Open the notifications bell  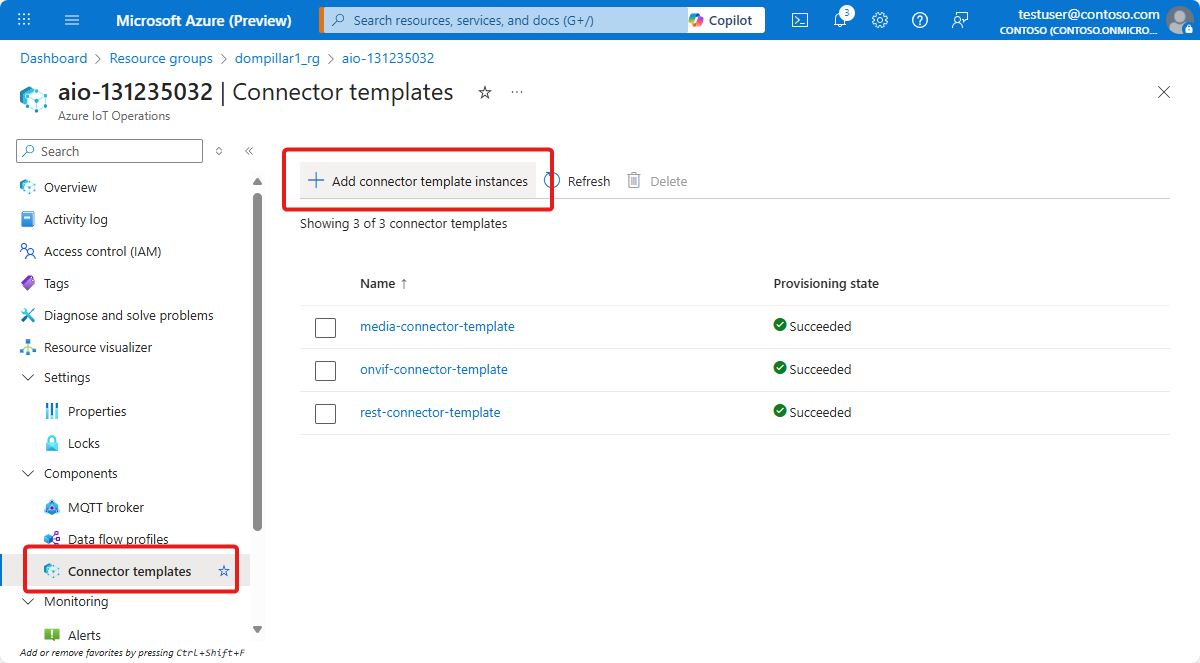point(840,20)
